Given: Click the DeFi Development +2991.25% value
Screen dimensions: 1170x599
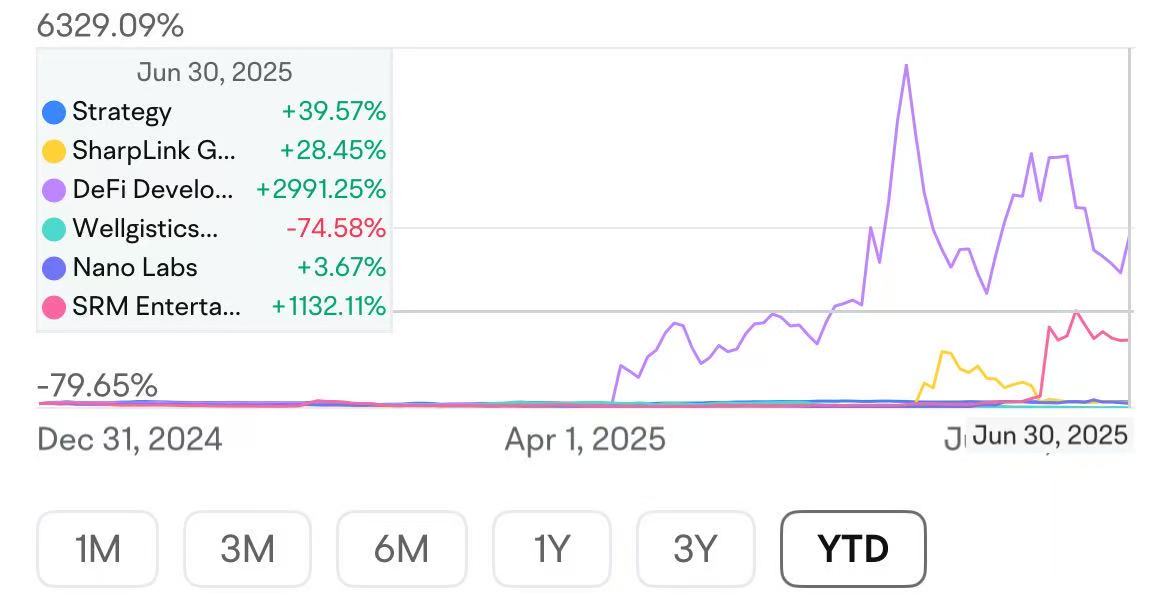Looking at the screenshot, I should [321, 190].
